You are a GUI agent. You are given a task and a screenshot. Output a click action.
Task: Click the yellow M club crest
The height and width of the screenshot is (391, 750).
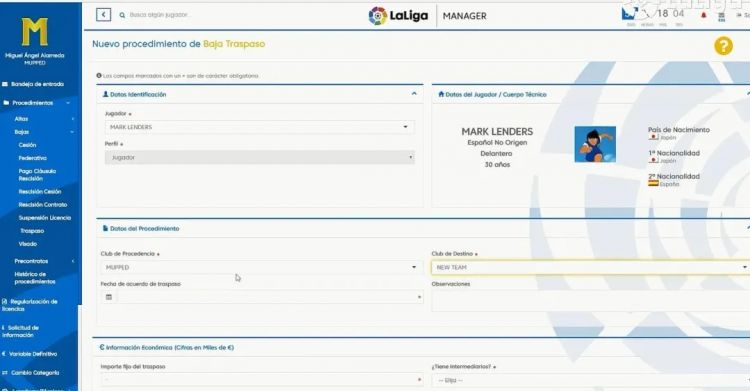[x=34, y=32]
